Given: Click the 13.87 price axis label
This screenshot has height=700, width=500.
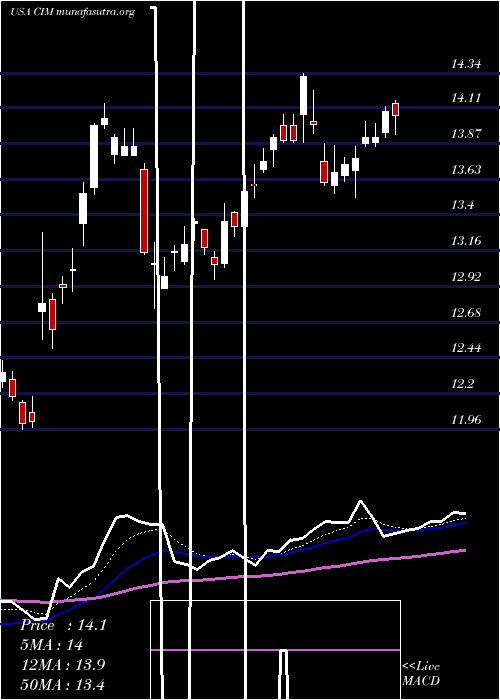Looking at the screenshot, I should 466,133.
